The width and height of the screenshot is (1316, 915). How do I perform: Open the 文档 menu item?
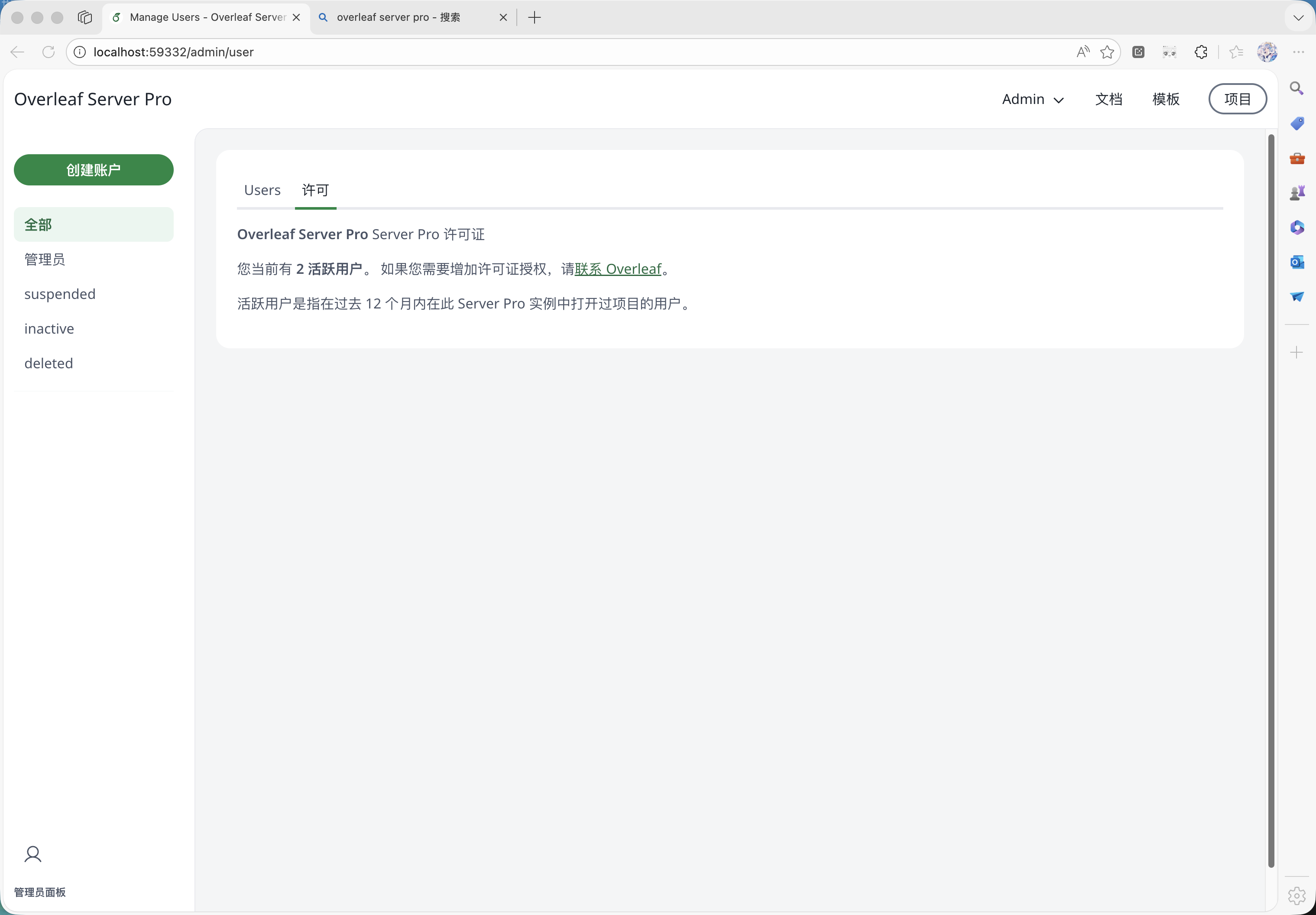click(x=1109, y=99)
